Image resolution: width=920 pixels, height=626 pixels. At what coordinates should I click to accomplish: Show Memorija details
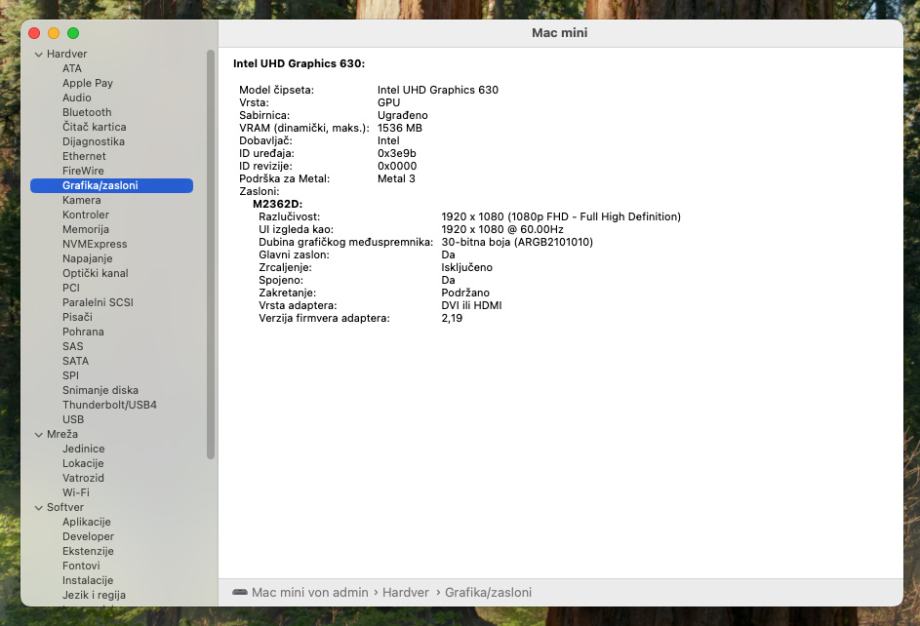click(x=86, y=229)
